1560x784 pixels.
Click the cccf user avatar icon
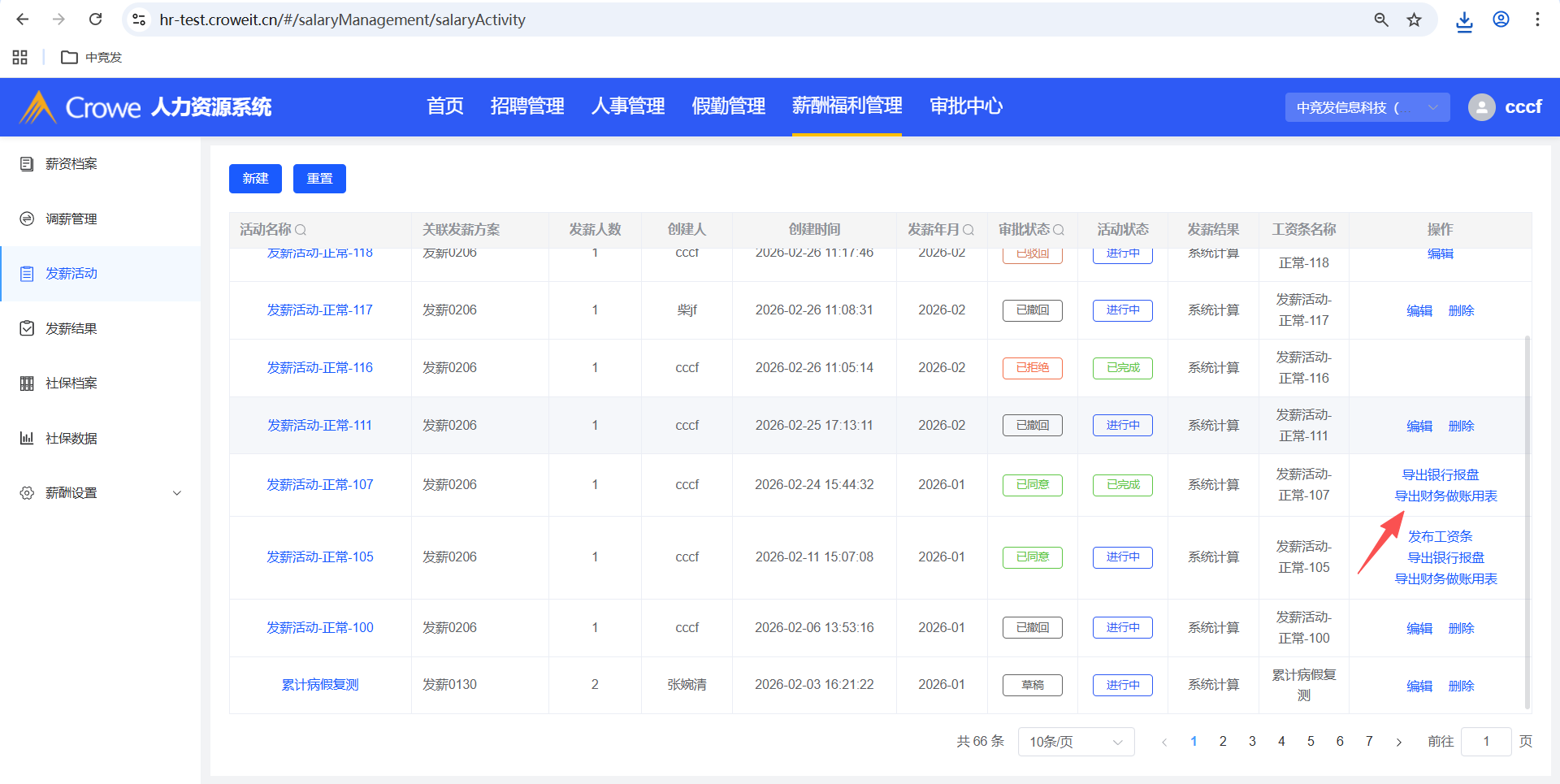pos(1481,107)
